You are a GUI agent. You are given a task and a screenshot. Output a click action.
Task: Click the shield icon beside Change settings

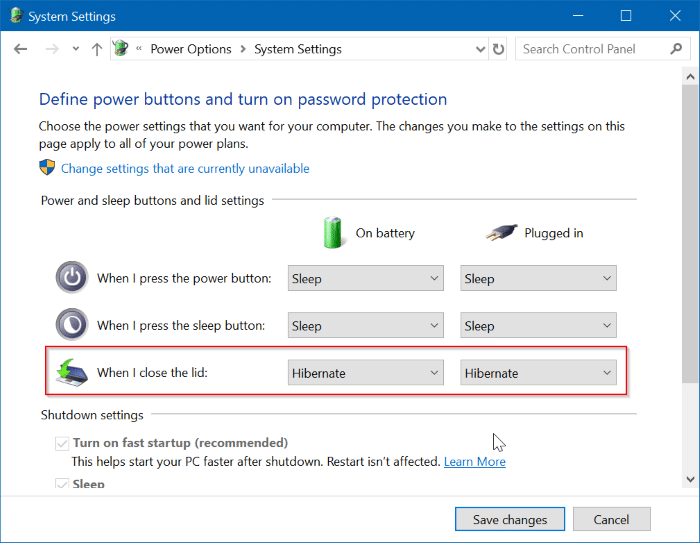pos(48,168)
